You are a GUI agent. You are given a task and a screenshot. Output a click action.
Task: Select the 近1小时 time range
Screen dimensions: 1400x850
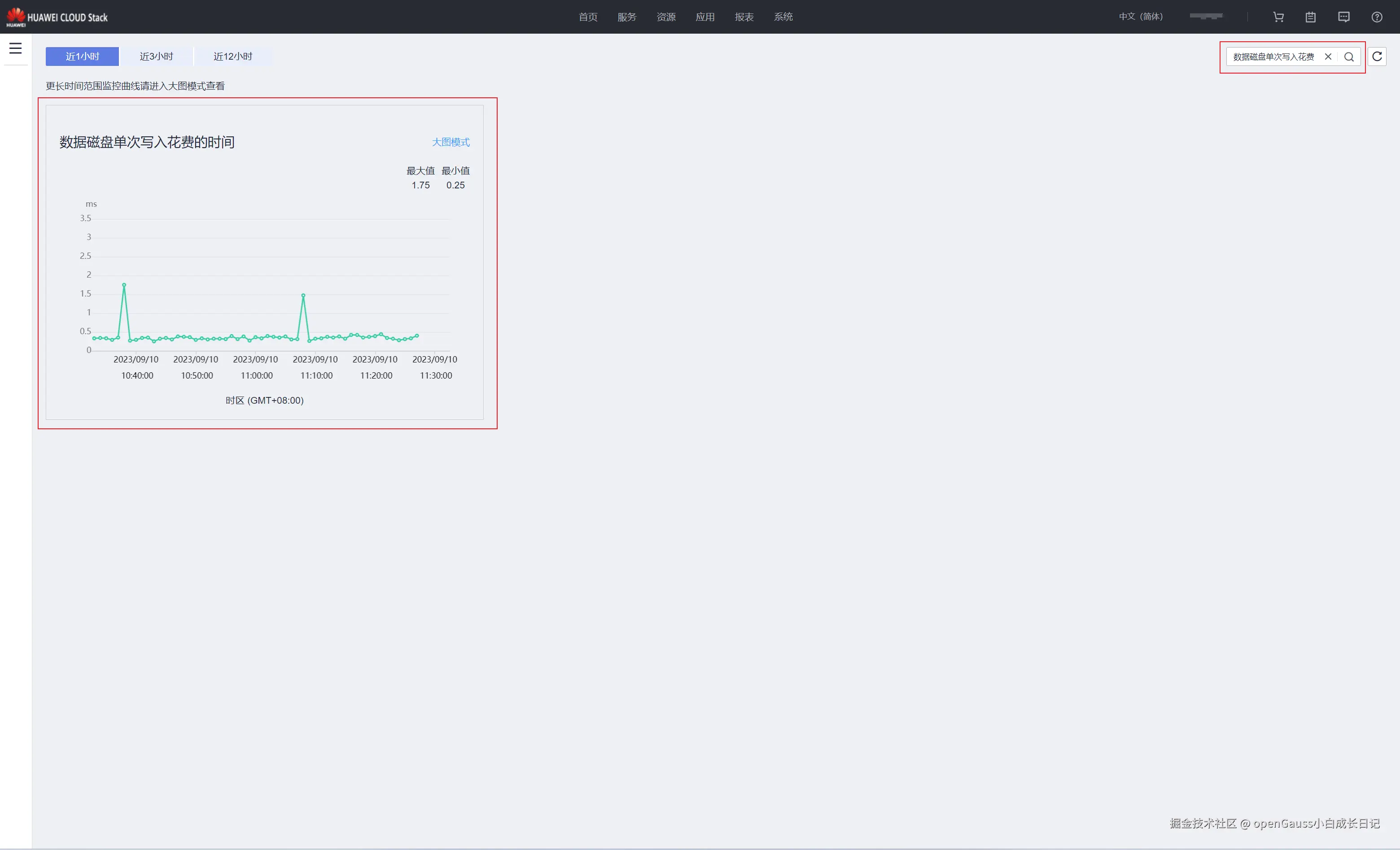pos(83,56)
